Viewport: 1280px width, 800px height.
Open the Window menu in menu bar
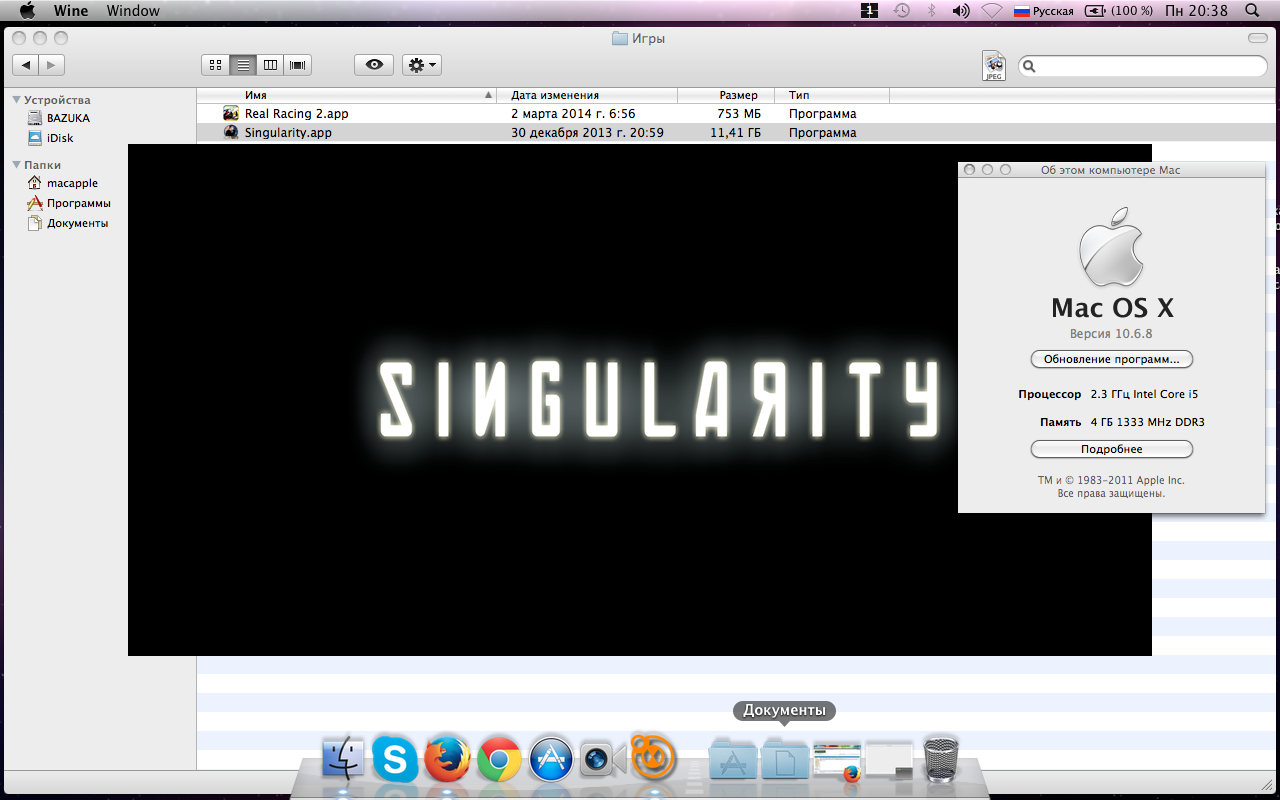[x=133, y=11]
